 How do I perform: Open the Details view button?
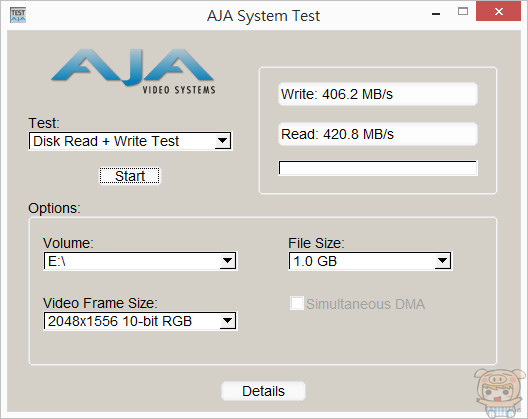263,391
